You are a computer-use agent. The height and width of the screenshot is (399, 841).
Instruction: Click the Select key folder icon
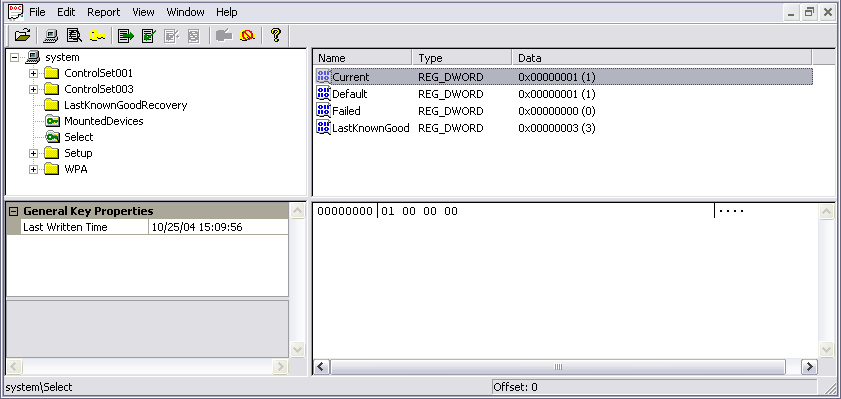(51, 137)
